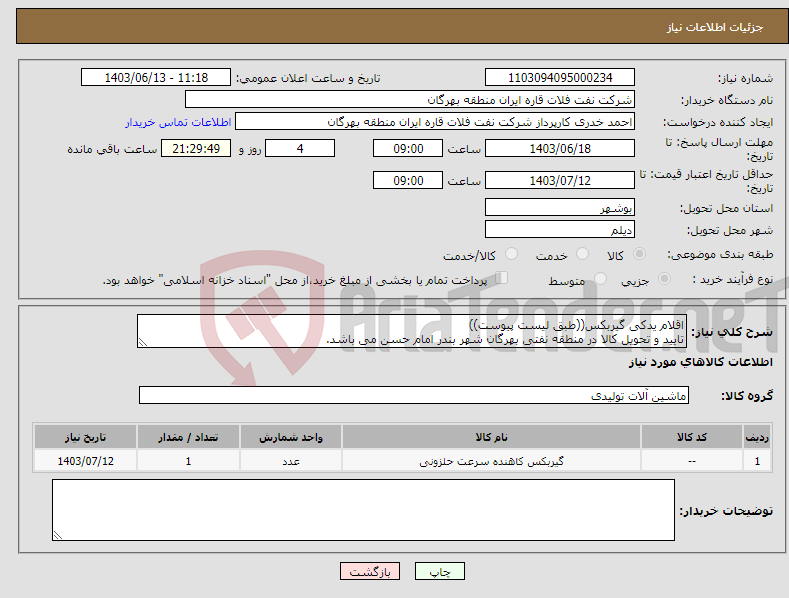Click the resize handle of شرح کلی نیاز

click(143, 343)
